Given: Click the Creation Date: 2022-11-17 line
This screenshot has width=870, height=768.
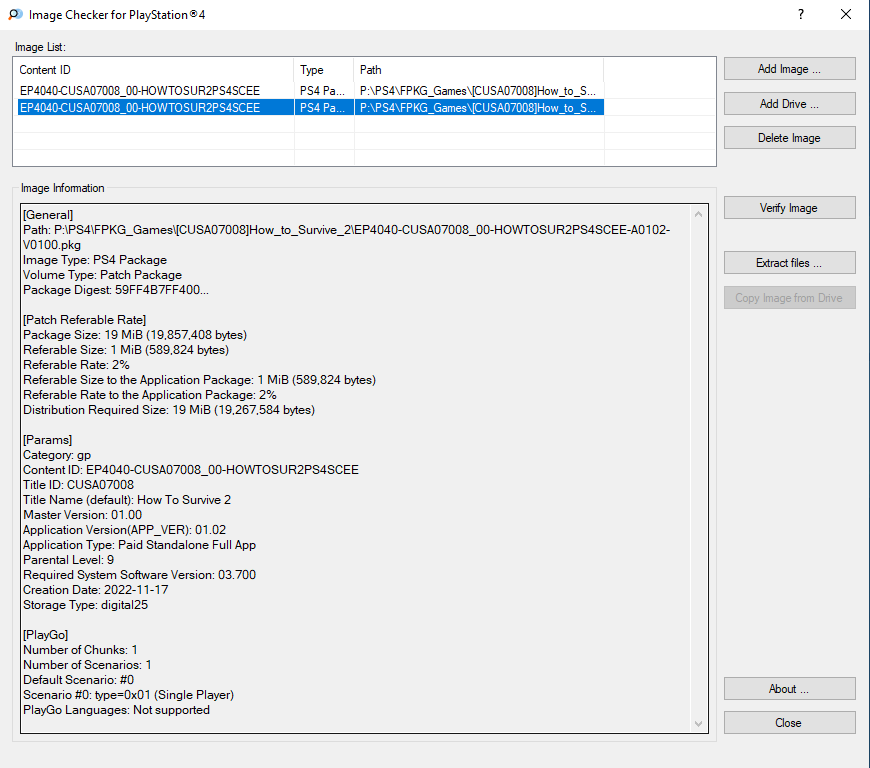Looking at the screenshot, I should coord(96,589).
